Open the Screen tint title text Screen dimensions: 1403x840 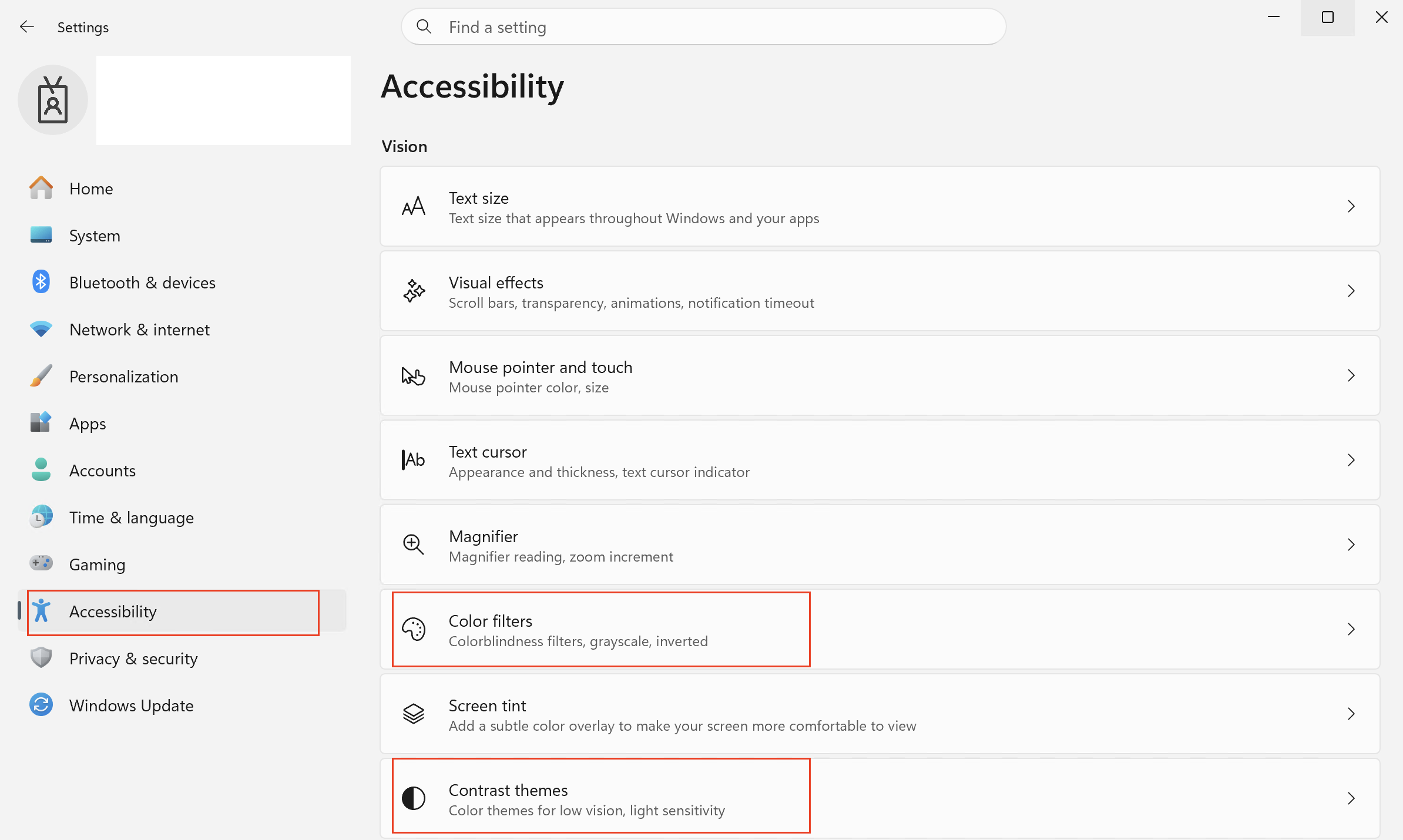click(x=487, y=705)
